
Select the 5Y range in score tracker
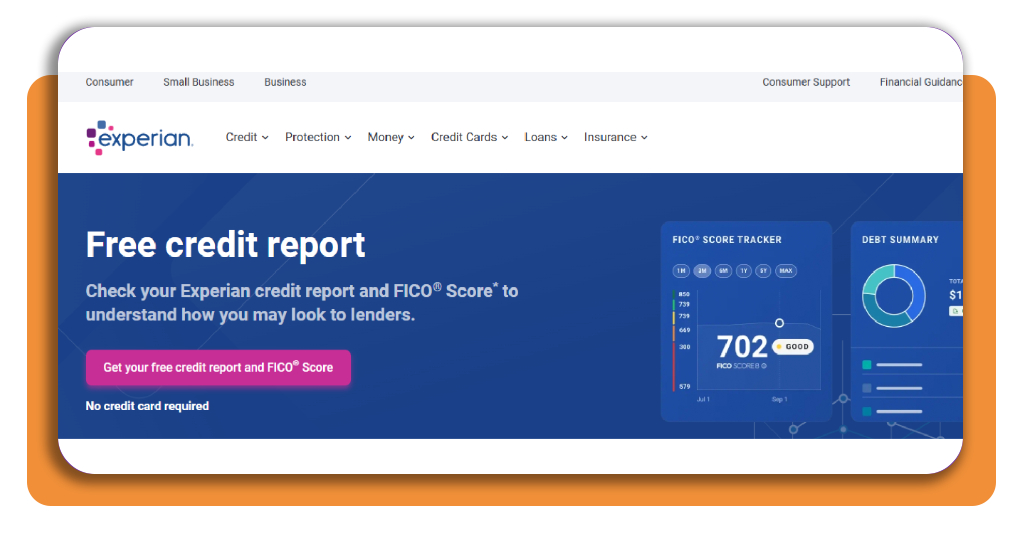(x=763, y=271)
